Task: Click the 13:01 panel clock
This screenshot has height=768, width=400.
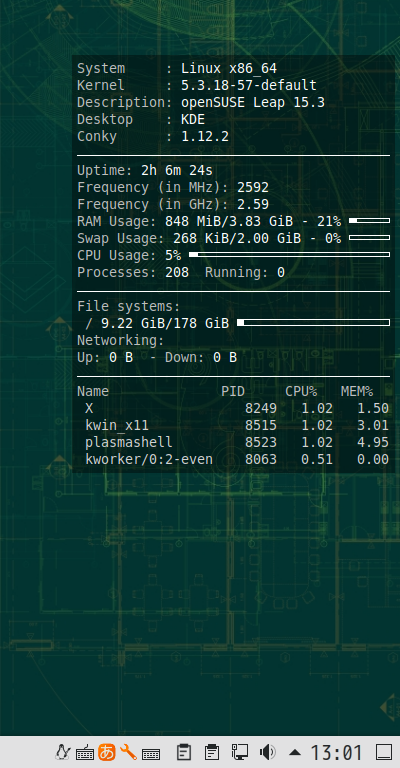Action: pyautogui.click(x=336, y=752)
